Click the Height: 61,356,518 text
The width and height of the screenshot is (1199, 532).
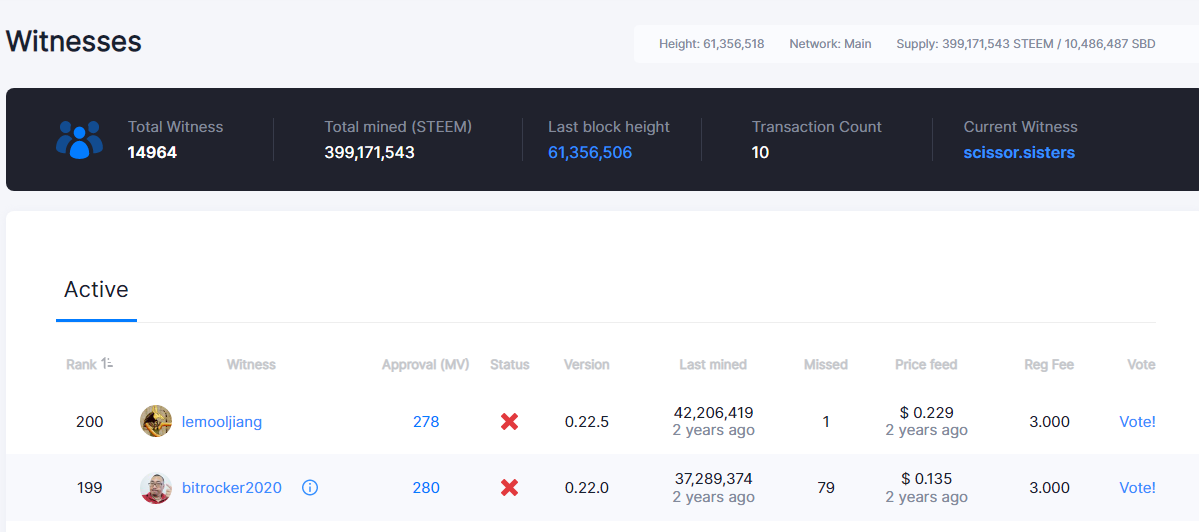[711, 44]
